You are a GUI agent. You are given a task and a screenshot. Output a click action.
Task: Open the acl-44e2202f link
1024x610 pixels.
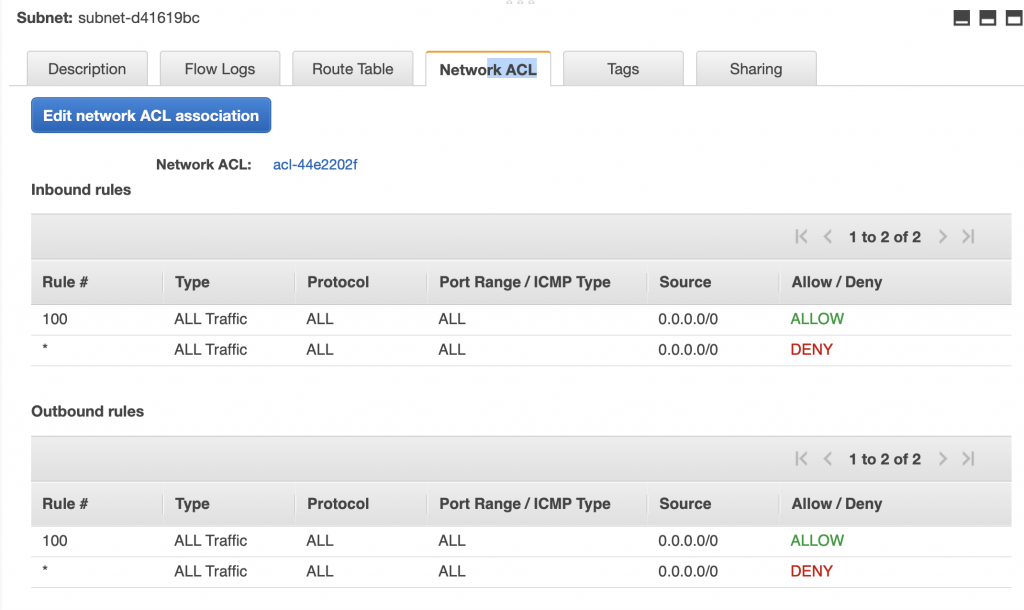coord(315,165)
